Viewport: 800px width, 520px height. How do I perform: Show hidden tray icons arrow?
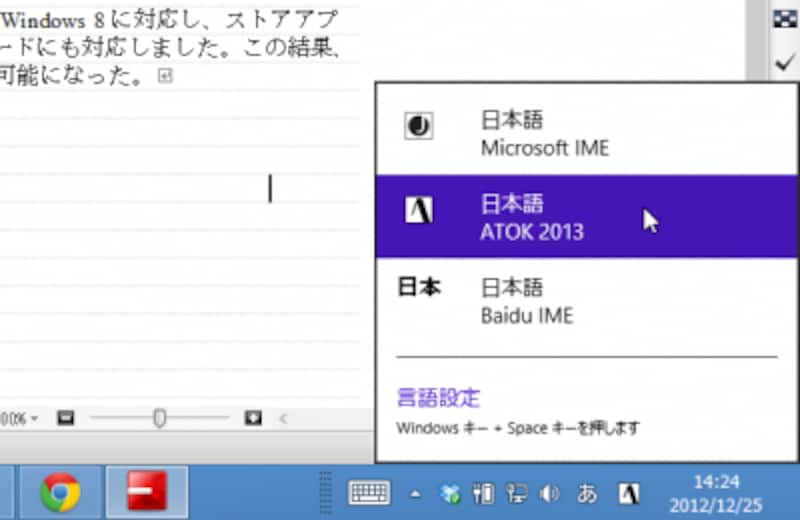pyautogui.click(x=415, y=494)
